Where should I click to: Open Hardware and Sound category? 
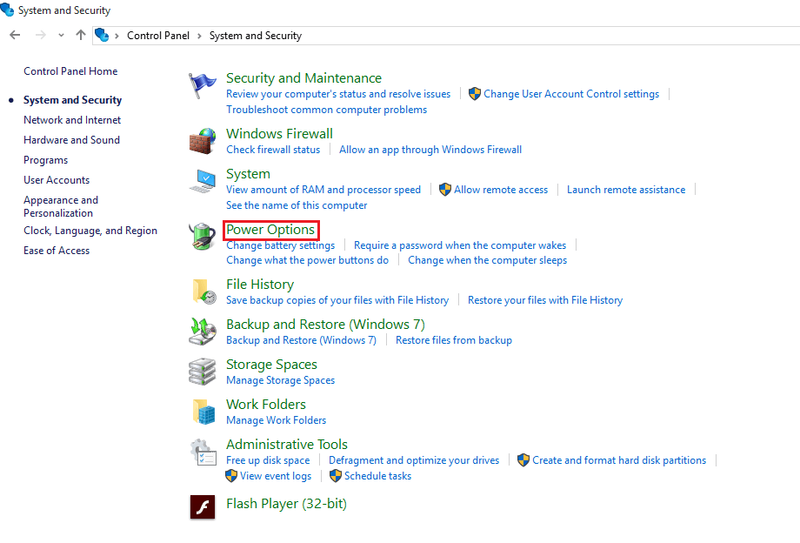pos(71,139)
